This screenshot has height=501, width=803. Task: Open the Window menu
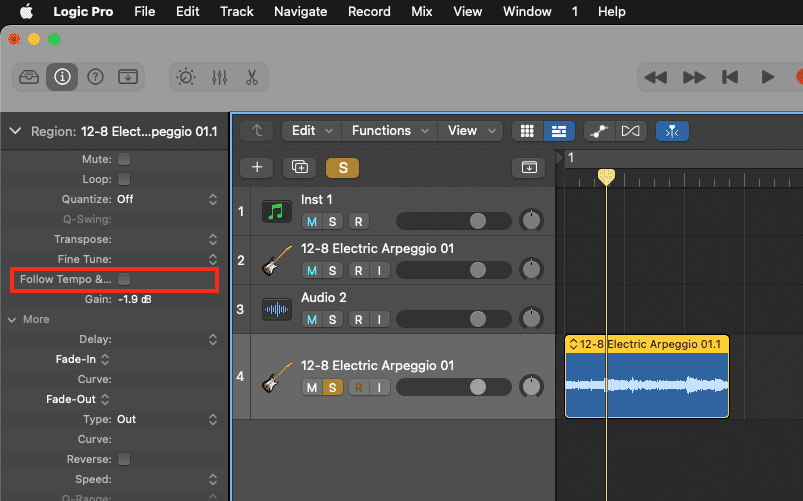click(527, 11)
